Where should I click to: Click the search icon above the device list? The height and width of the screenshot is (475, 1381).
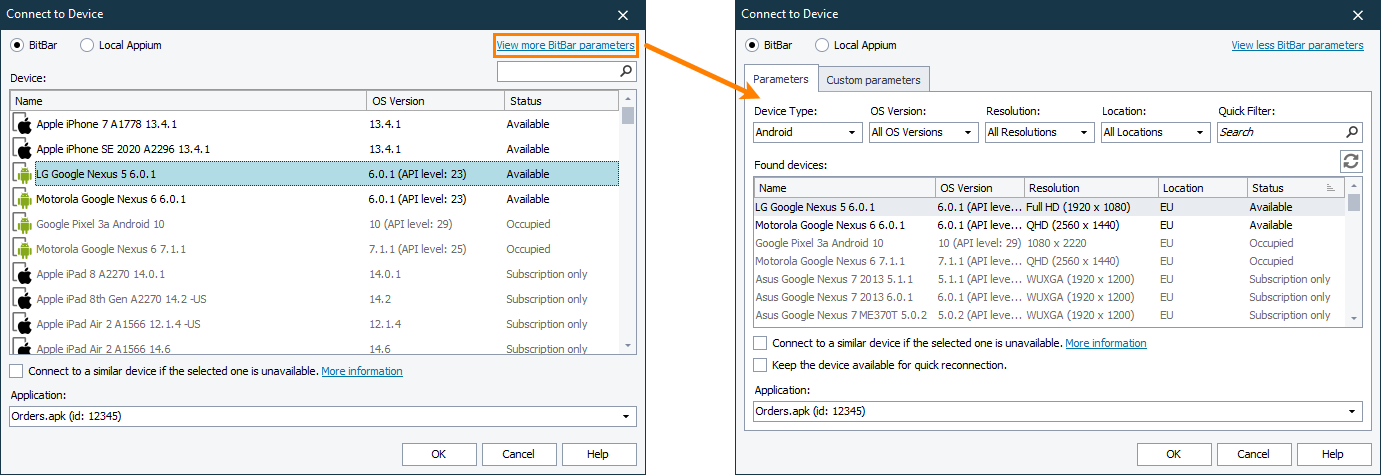point(626,71)
